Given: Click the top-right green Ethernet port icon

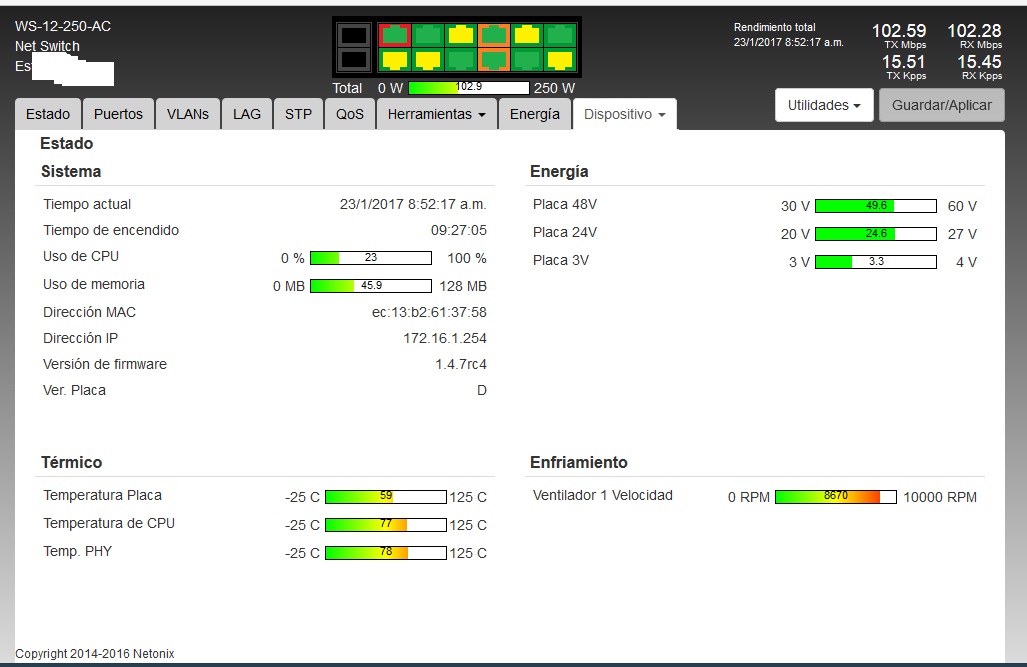Looking at the screenshot, I should pos(558,35).
